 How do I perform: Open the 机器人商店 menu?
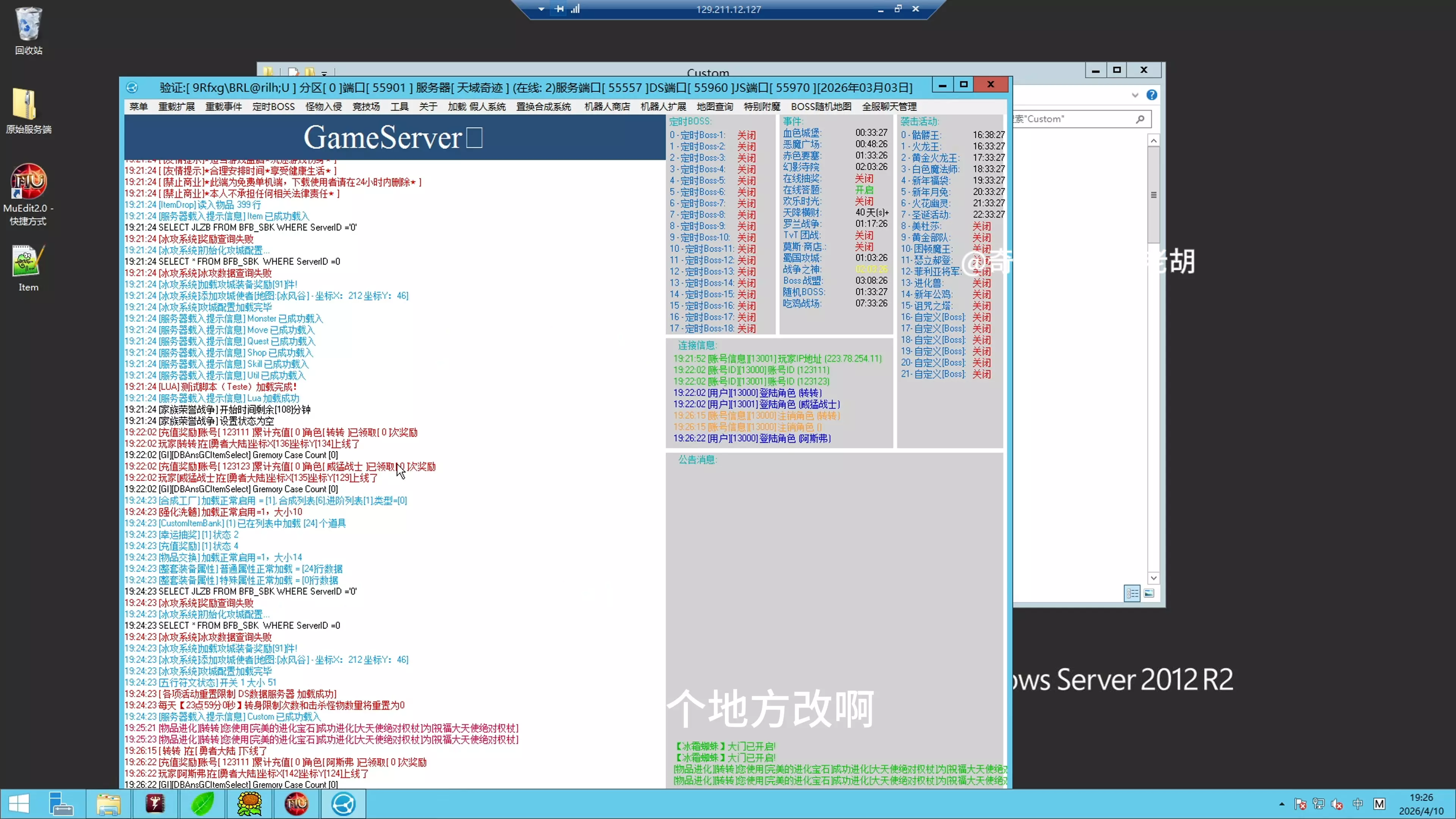(x=607, y=107)
